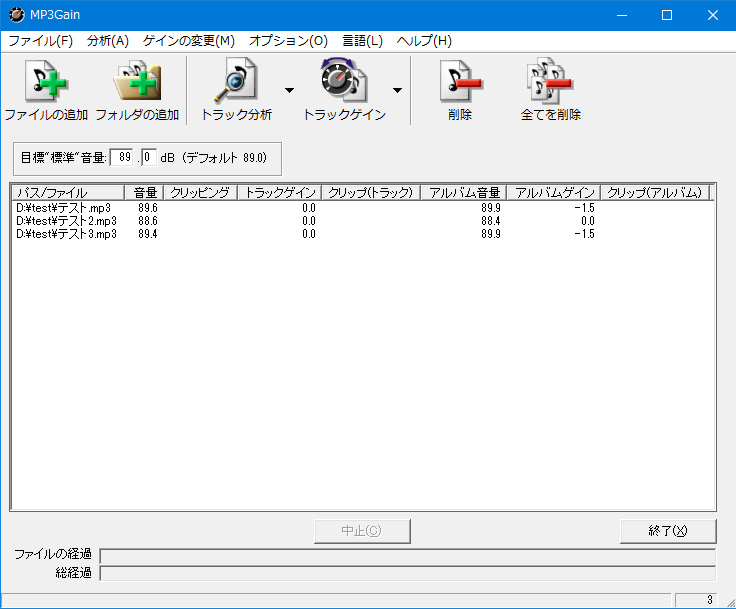The width and height of the screenshot is (736, 609).
Task: Run トラック分析 track analysis
Action: (x=236, y=89)
